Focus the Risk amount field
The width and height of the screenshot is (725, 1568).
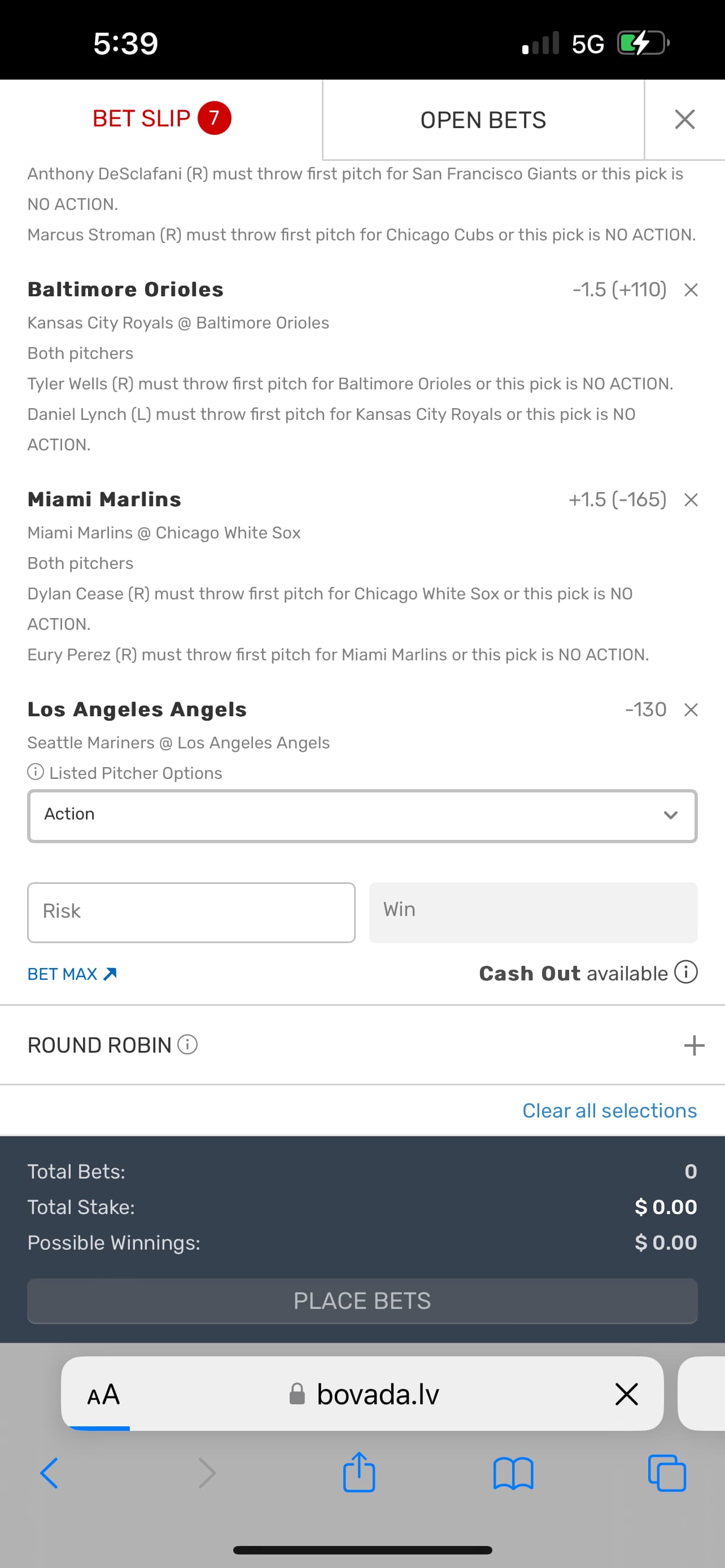tap(191, 912)
